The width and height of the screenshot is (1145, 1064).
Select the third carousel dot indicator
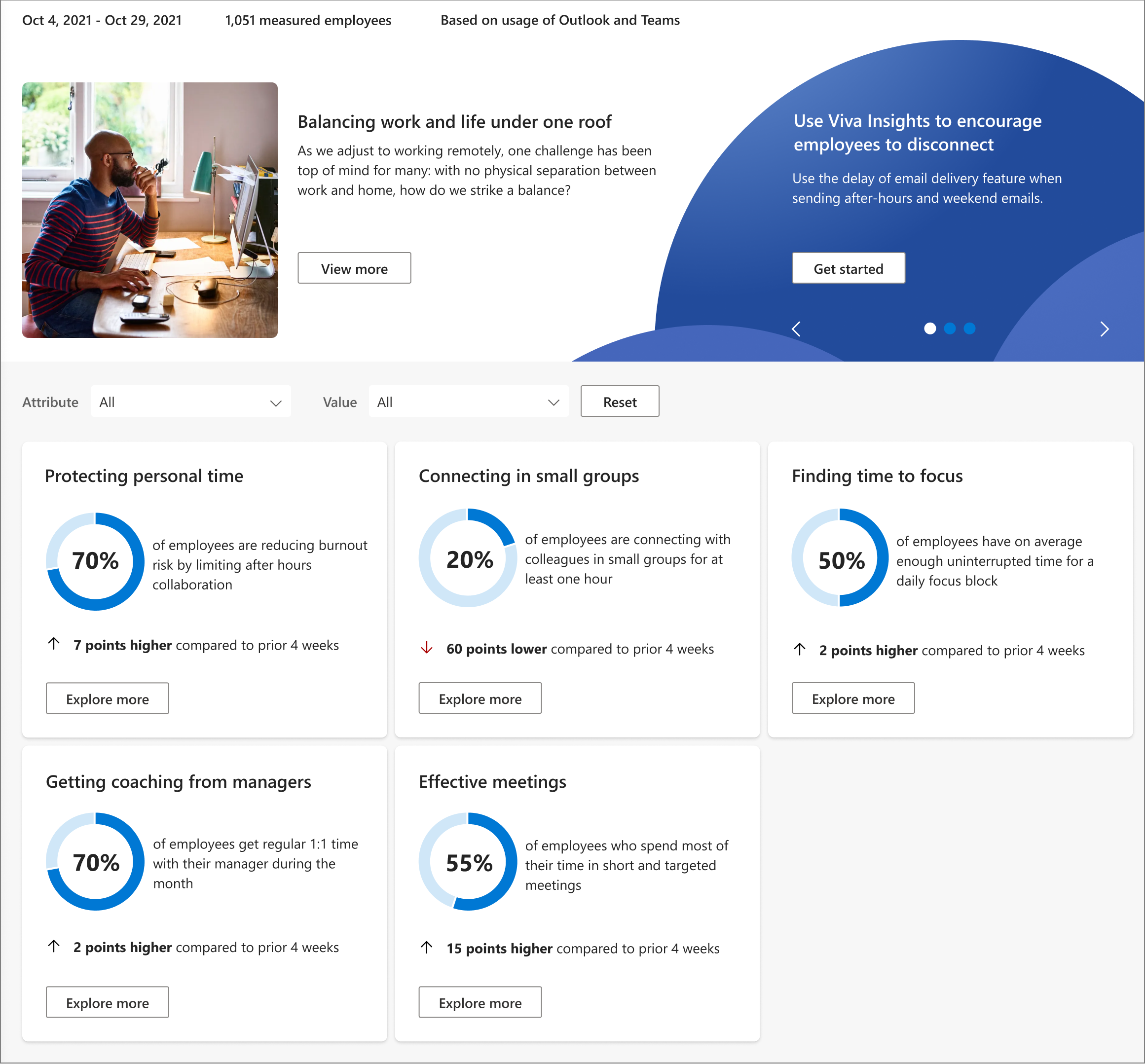coord(970,328)
